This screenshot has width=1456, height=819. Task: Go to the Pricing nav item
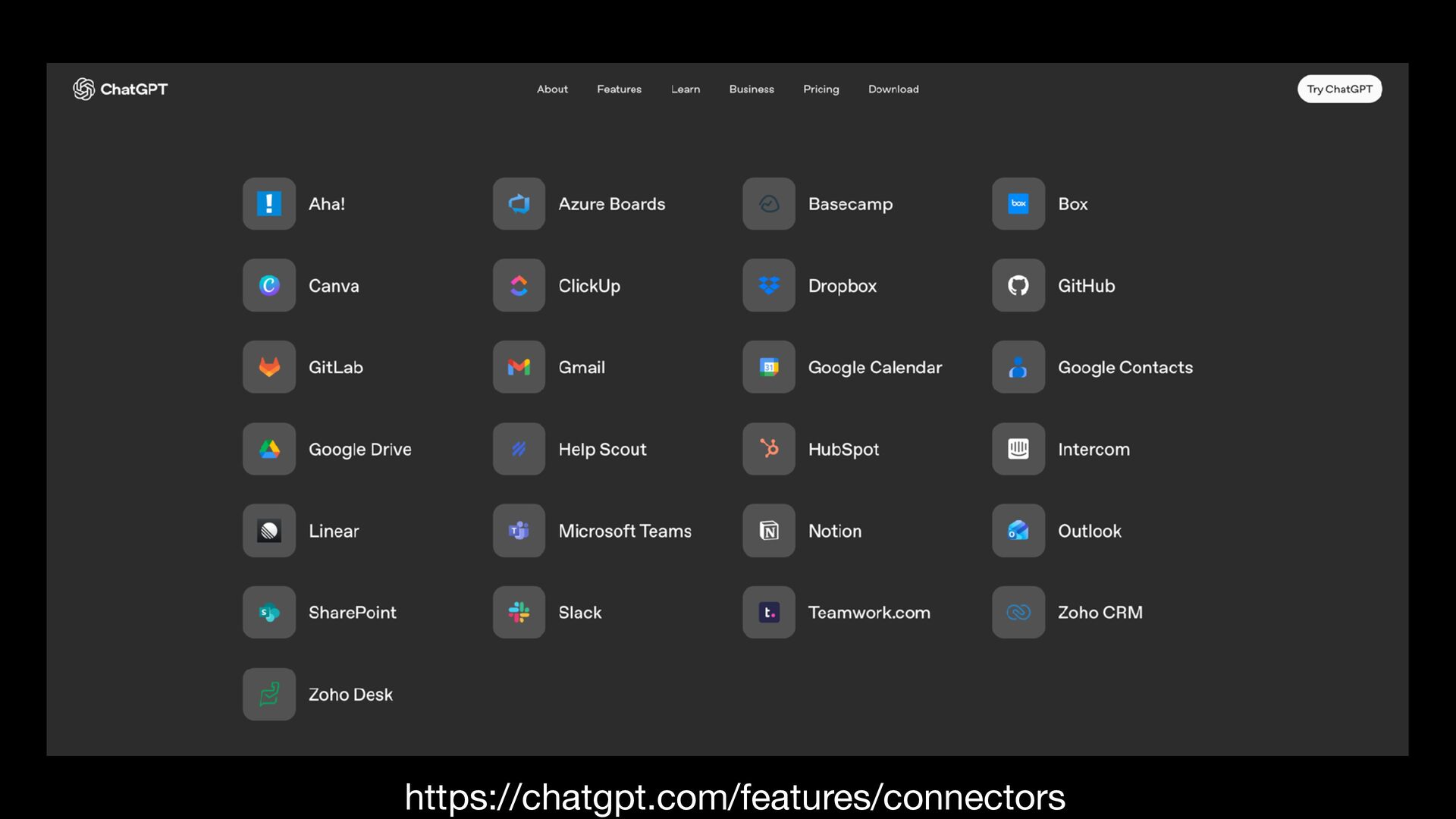click(x=821, y=89)
